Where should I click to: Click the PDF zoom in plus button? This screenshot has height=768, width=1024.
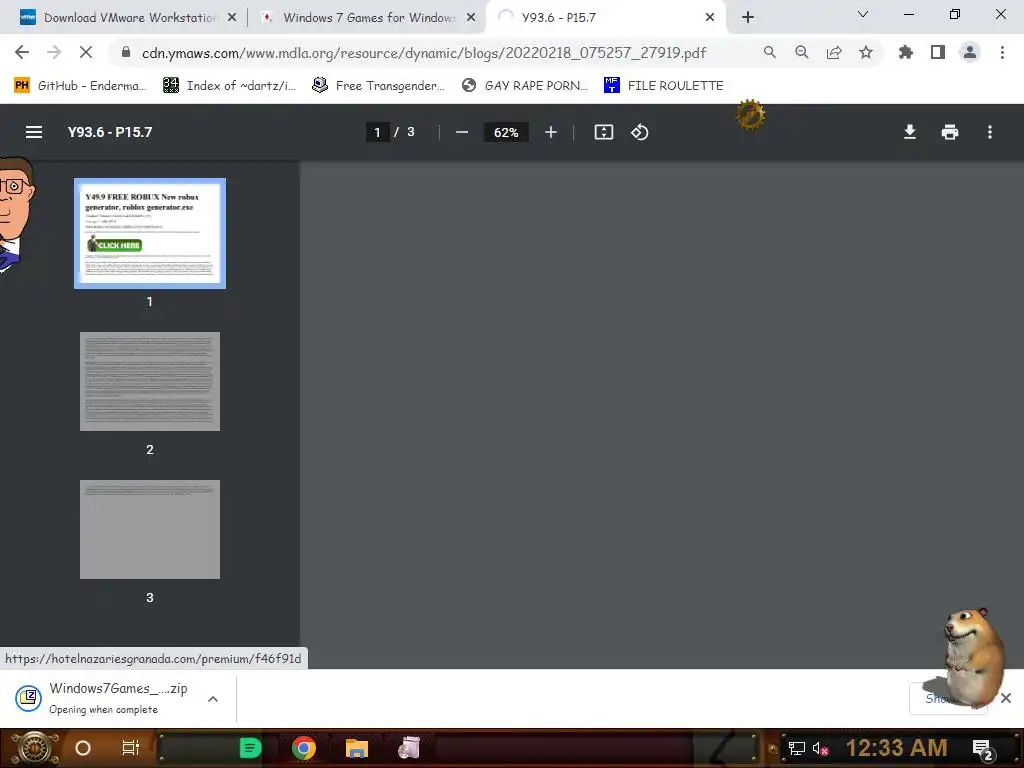[551, 132]
